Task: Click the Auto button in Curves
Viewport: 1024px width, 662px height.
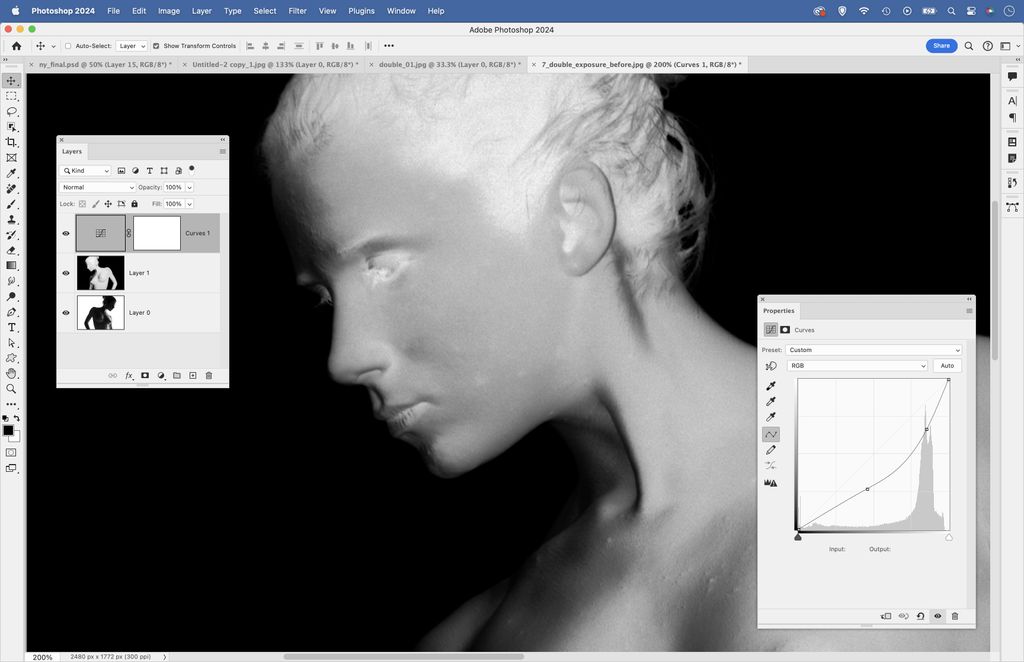Action: coord(947,366)
